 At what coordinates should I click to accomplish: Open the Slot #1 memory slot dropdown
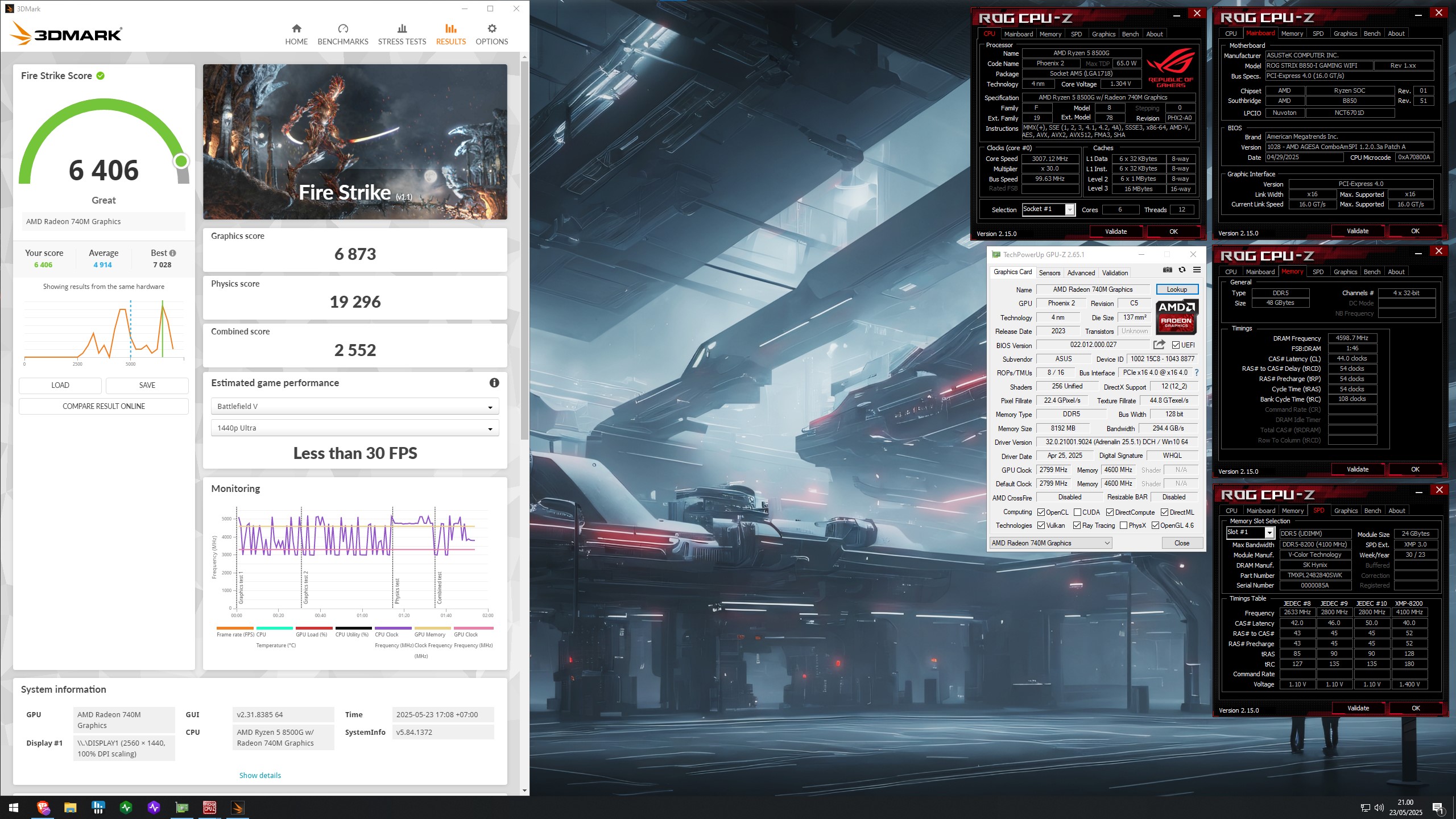point(1250,532)
